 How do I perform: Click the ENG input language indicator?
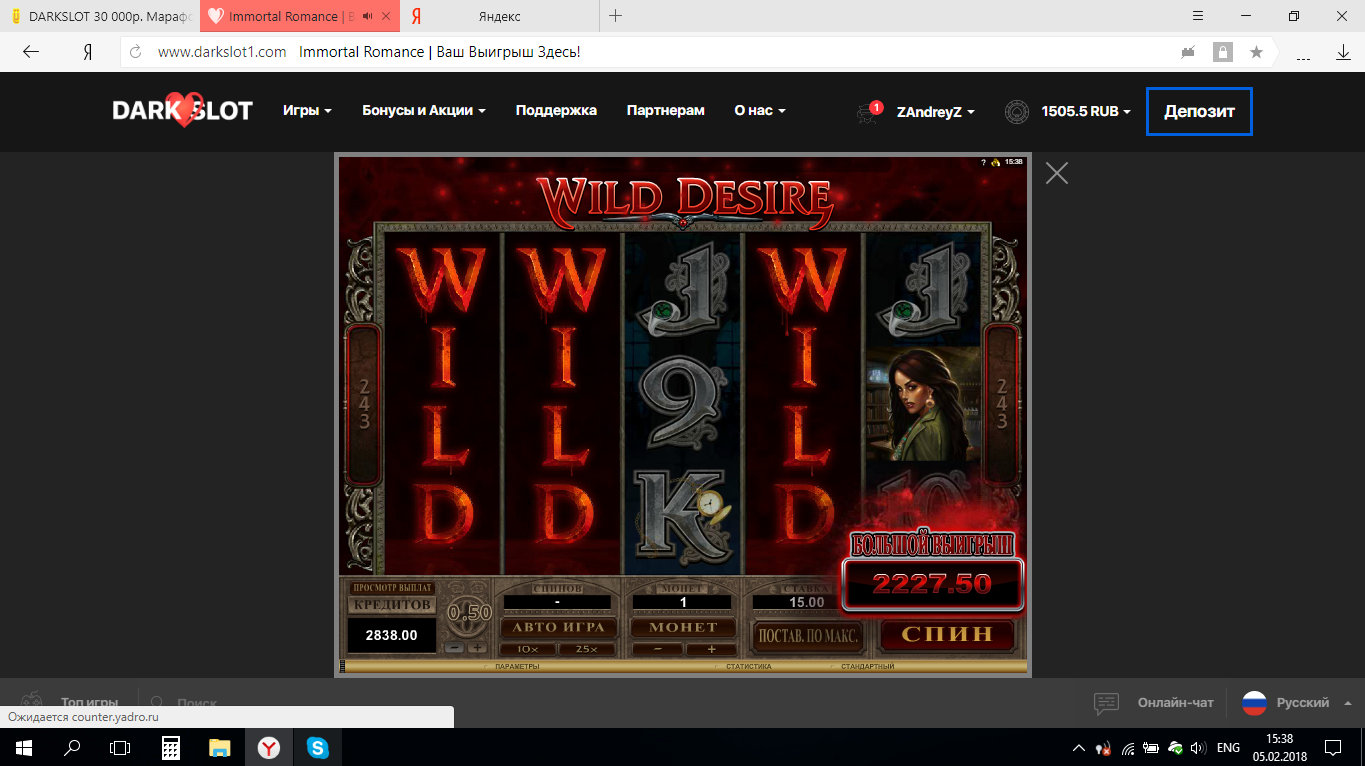(x=1229, y=748)
